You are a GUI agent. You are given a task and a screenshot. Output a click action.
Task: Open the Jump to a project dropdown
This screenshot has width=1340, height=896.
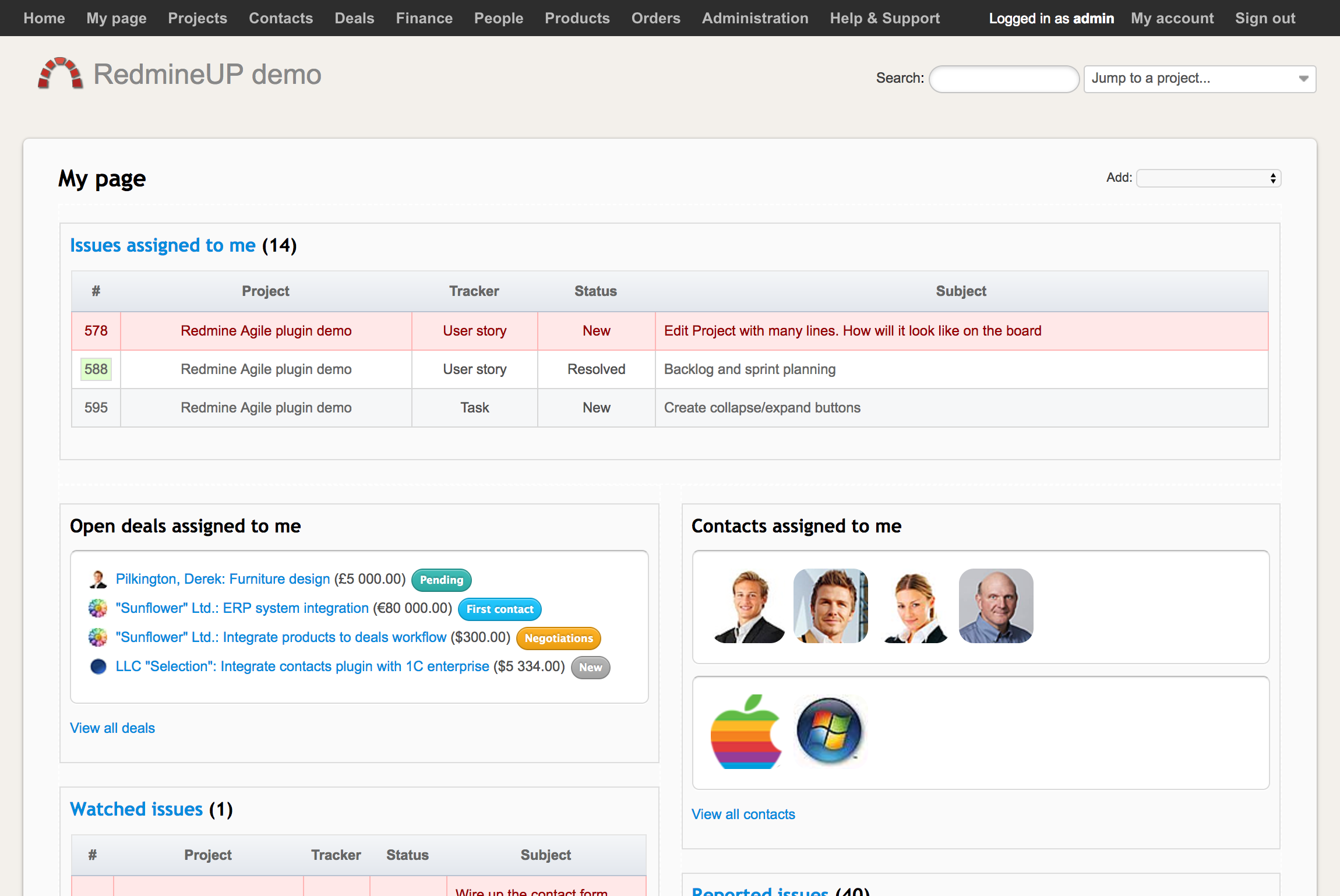click(1199, 79)
